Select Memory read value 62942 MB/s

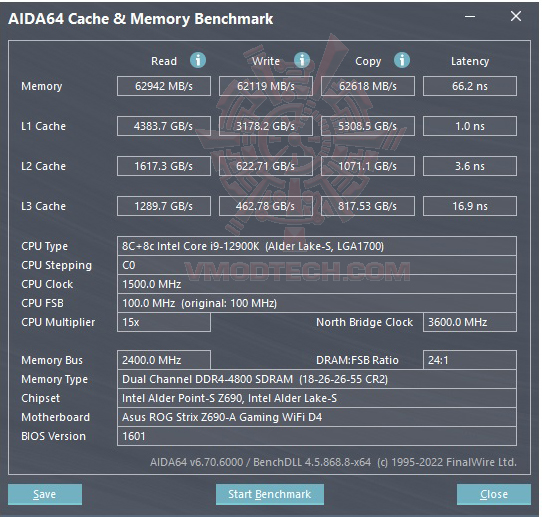tap(164, 86)
